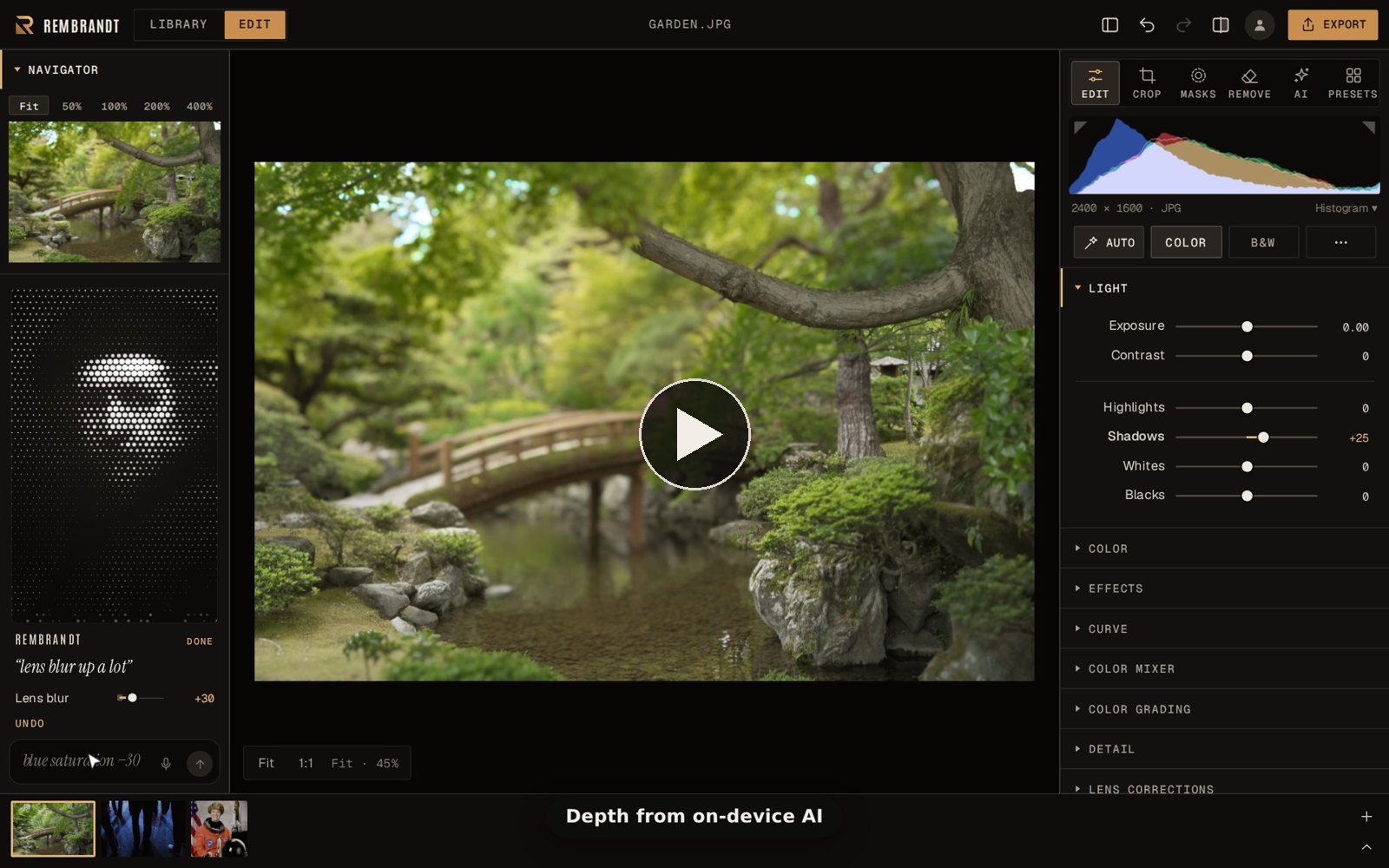
Task: Open the more options ellipsis button
Action: click(1340, 243)
